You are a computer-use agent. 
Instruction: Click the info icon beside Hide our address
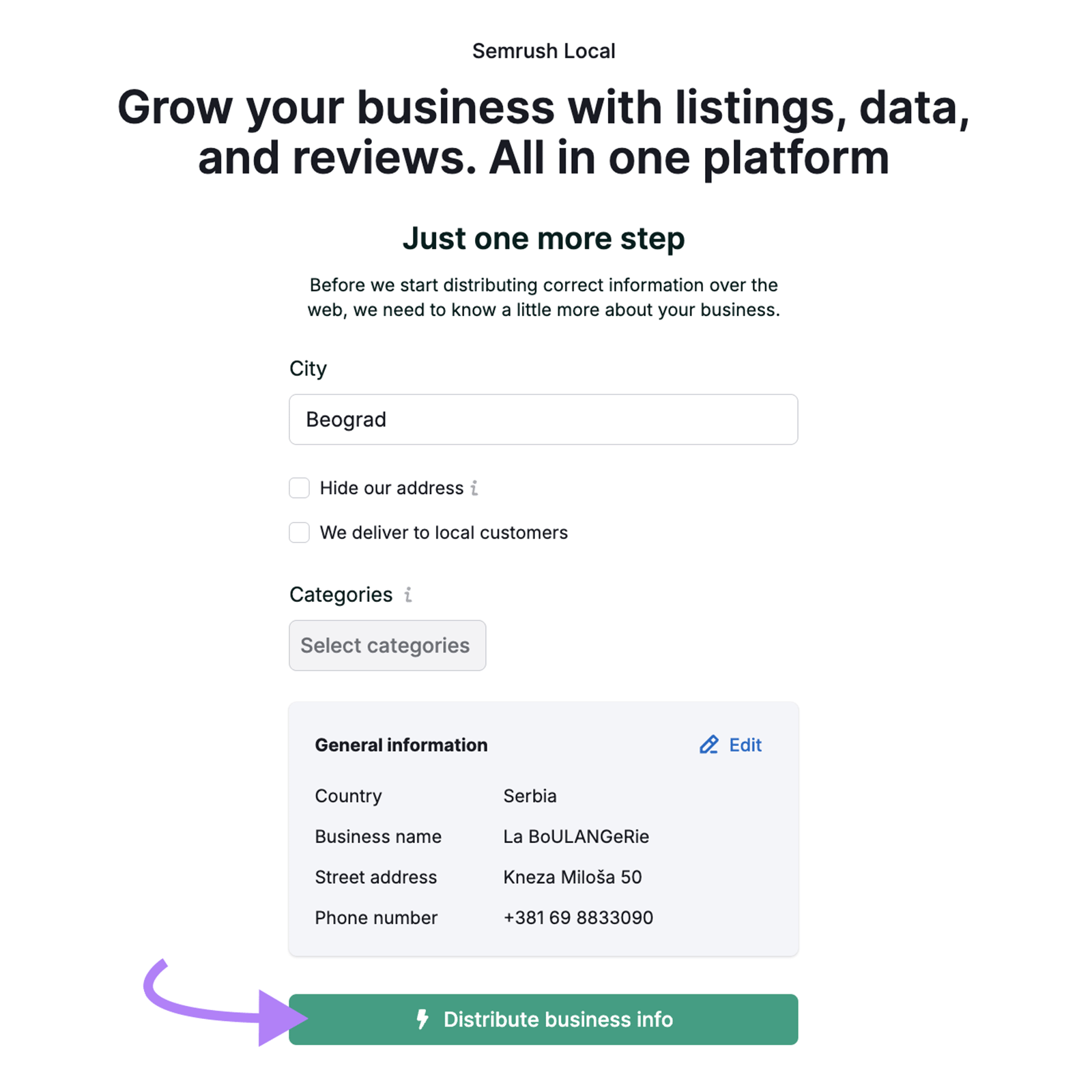pyautogui.click(x=474, y=488)
